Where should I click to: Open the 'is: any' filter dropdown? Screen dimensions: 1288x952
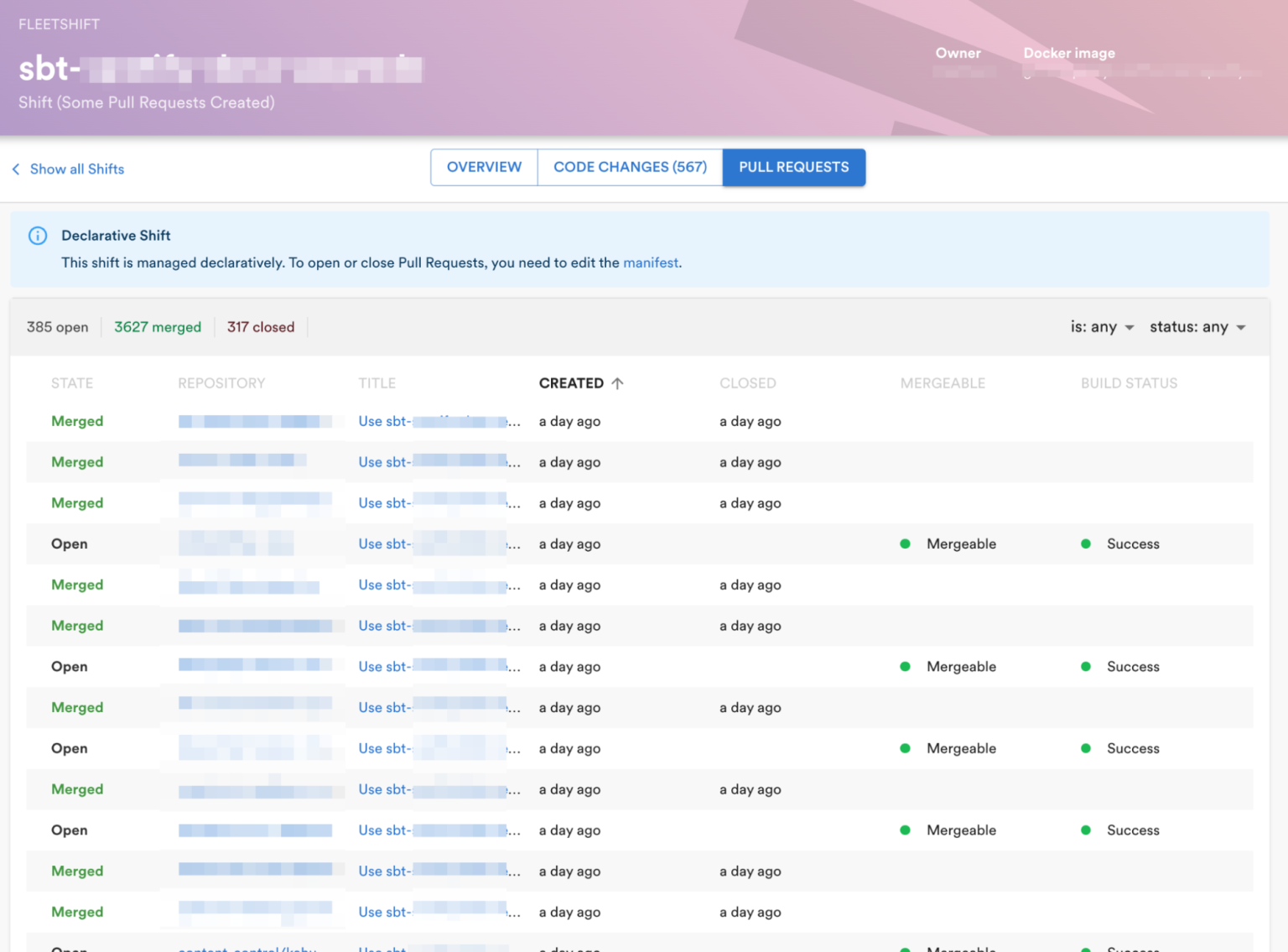click(1101, 327)
